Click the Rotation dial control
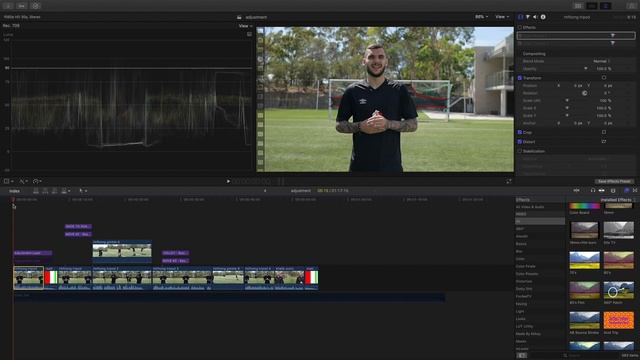This screenshot has height=360, width=640. (584, 93)
